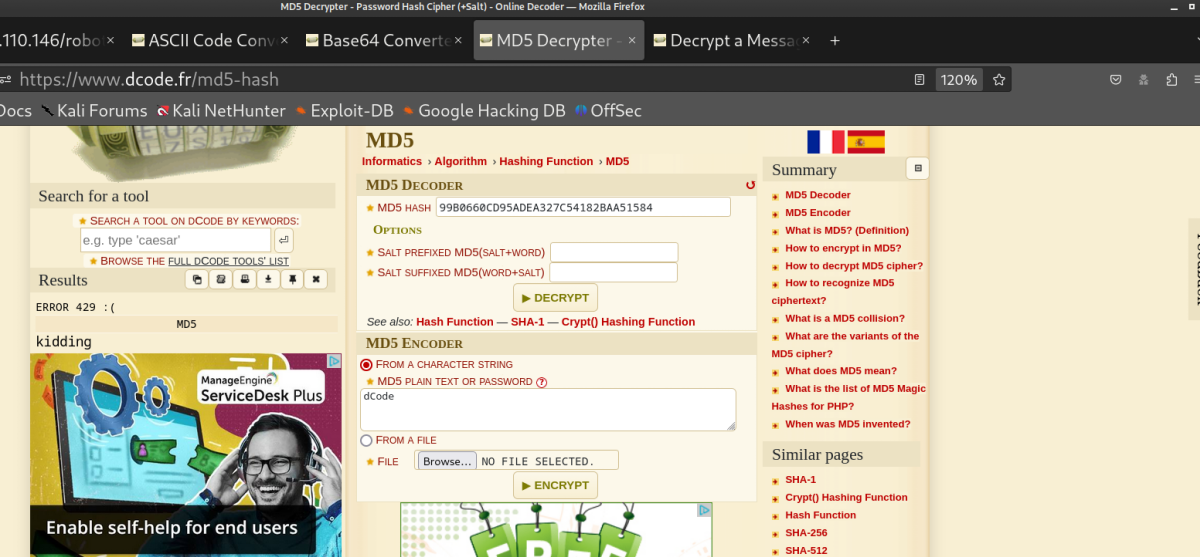Switch site to the Spanish flag version
Screen dimensions: 1200x557
(866, 142)
